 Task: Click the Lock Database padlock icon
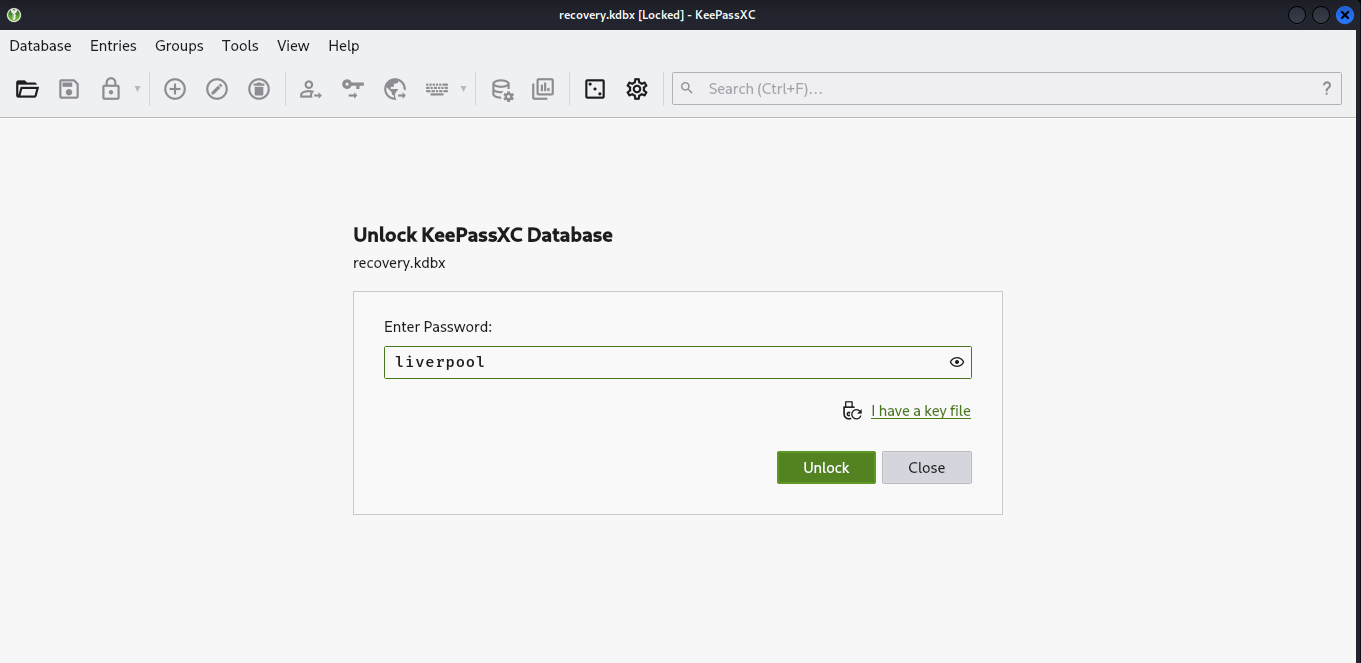(x=110, y=89)
